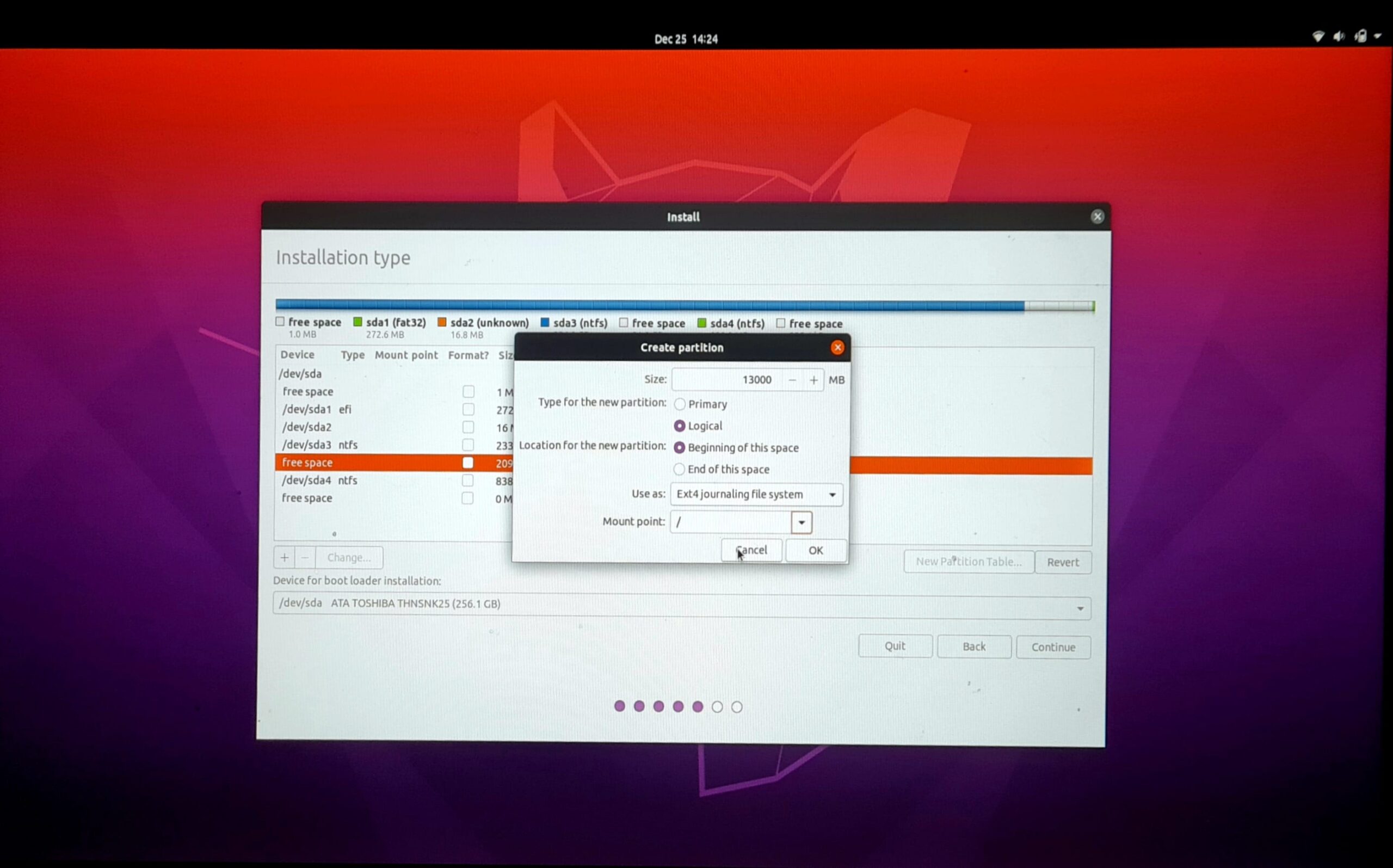Choose End of this space location

point(680,470)
